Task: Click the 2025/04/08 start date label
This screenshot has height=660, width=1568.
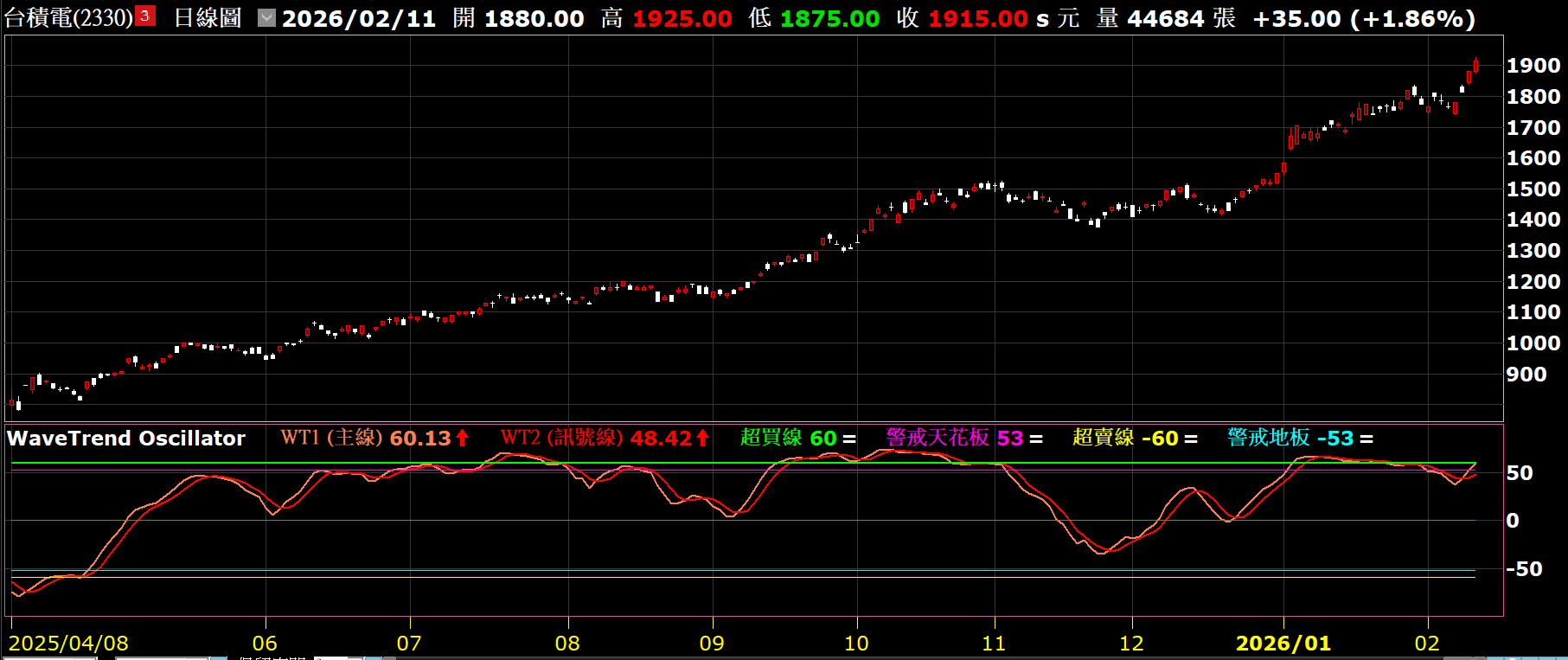Action: click(68, 644)
